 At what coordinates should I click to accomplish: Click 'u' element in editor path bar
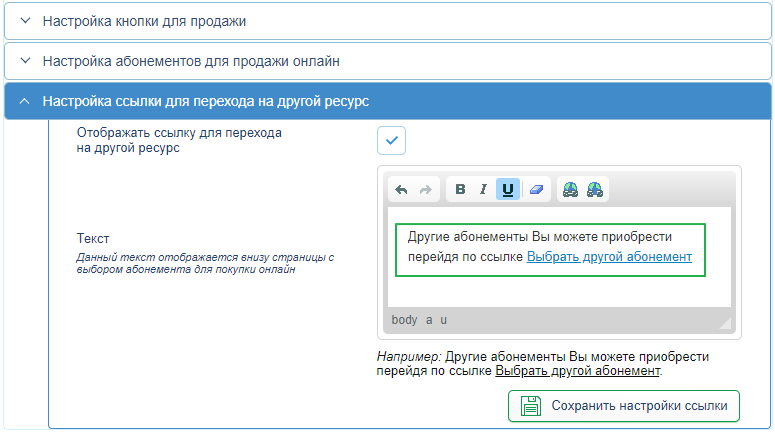pos(443,320)
